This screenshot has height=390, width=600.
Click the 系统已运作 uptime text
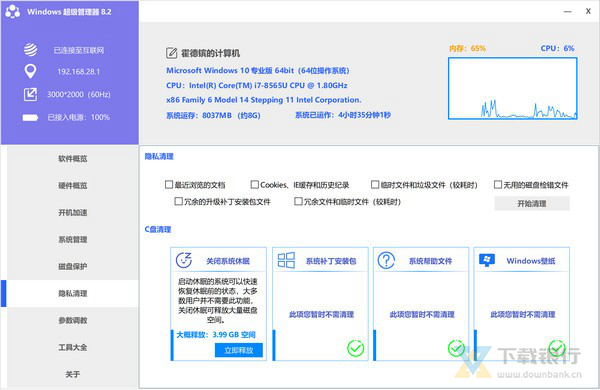click(343, 115)
